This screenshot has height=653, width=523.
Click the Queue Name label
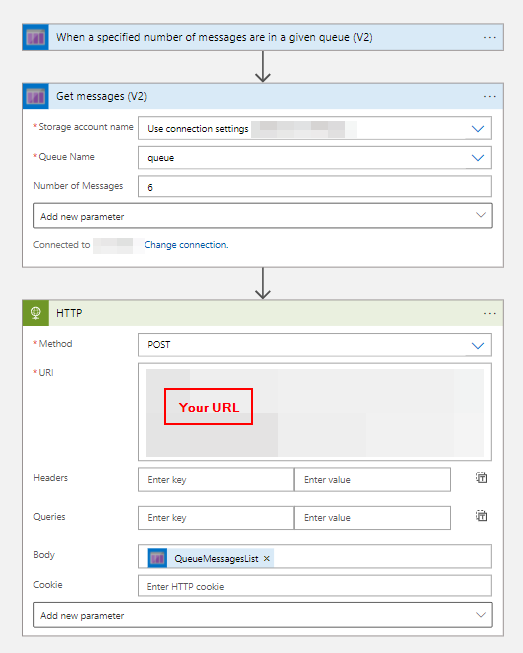point(67,157)
